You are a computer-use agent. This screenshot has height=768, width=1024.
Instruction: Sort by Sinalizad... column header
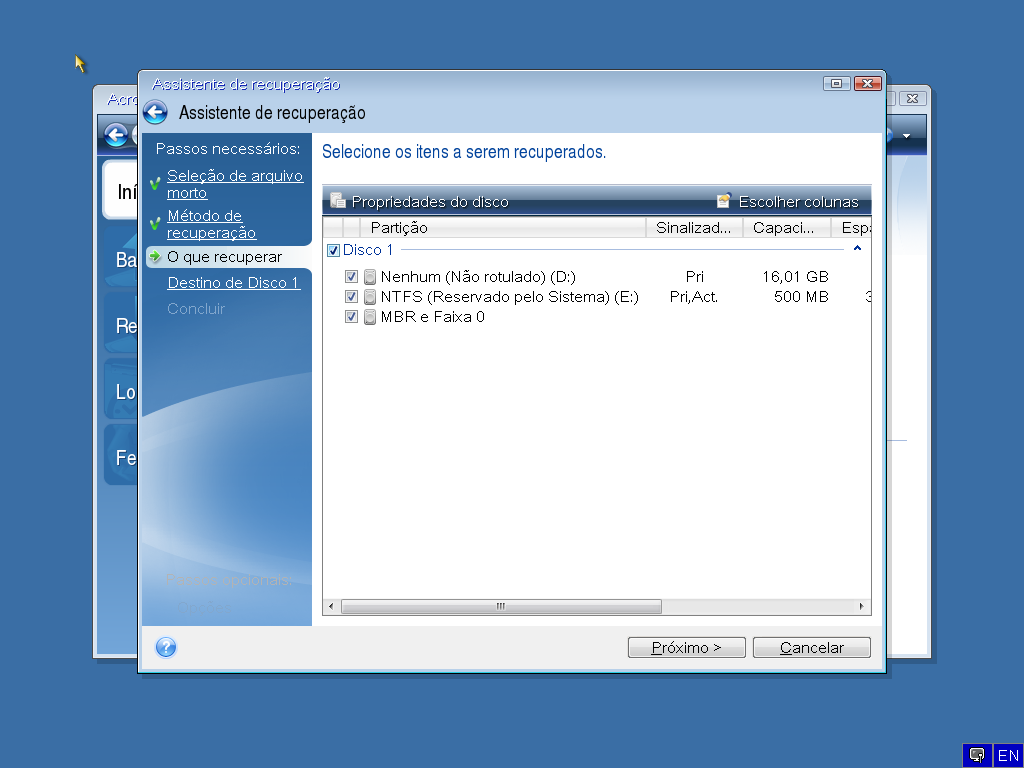(x=694, y=228)
